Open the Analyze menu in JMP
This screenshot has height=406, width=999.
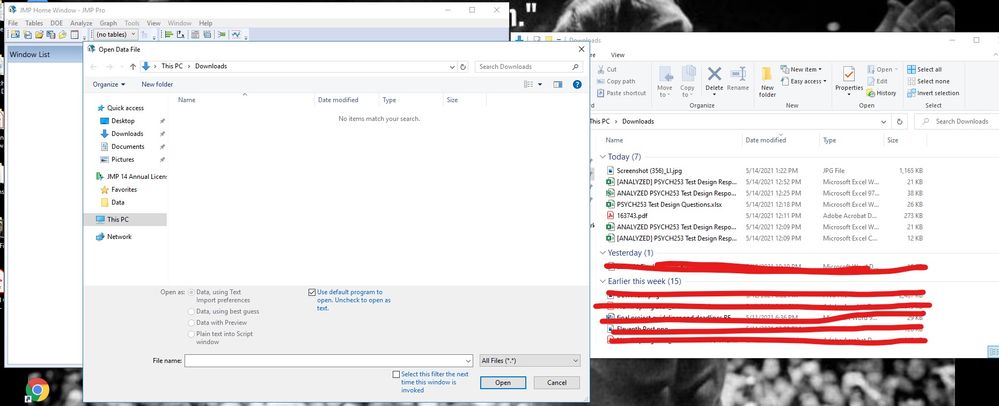tap(81, 23)
